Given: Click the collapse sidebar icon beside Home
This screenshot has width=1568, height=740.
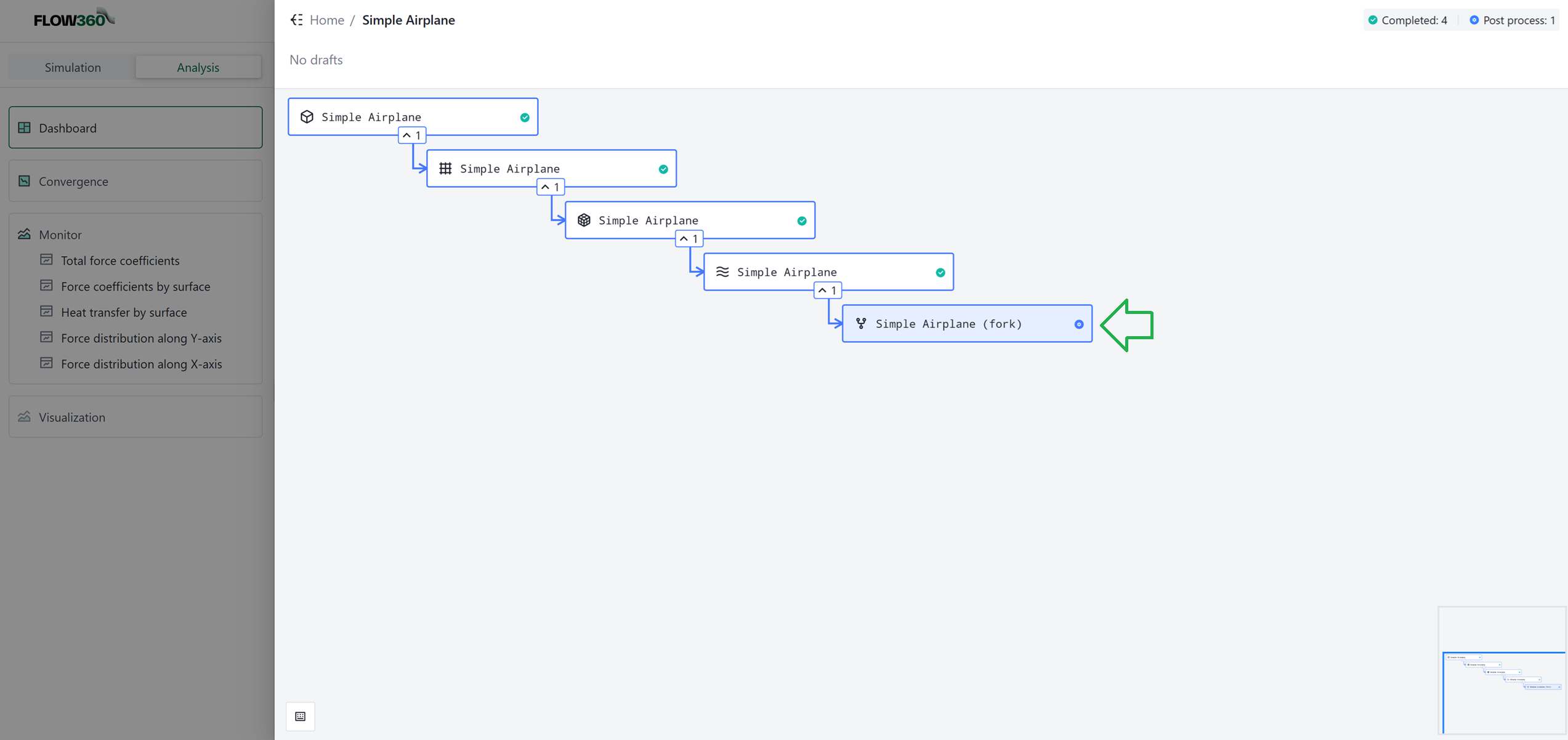Looking at the screenshot, I should 297,20.
